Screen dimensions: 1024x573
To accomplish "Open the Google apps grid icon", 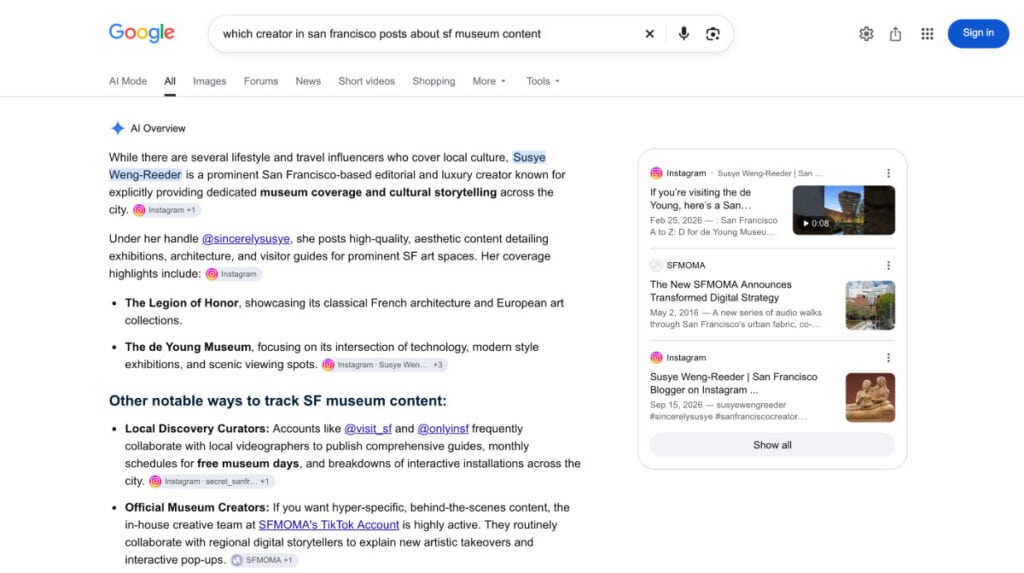I will [927, 34].
